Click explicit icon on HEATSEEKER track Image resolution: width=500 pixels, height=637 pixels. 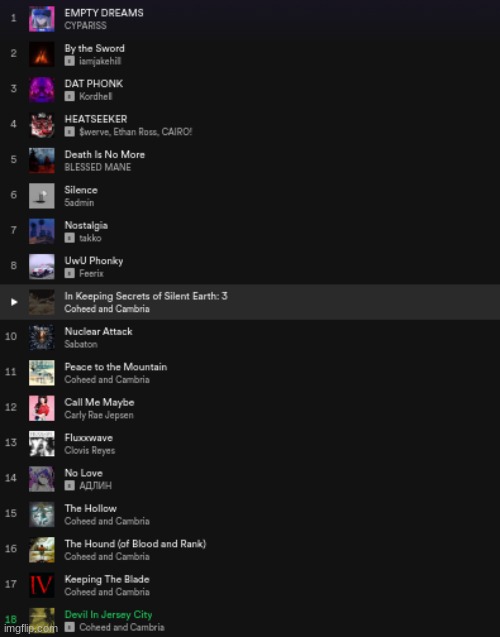[69, 132]
